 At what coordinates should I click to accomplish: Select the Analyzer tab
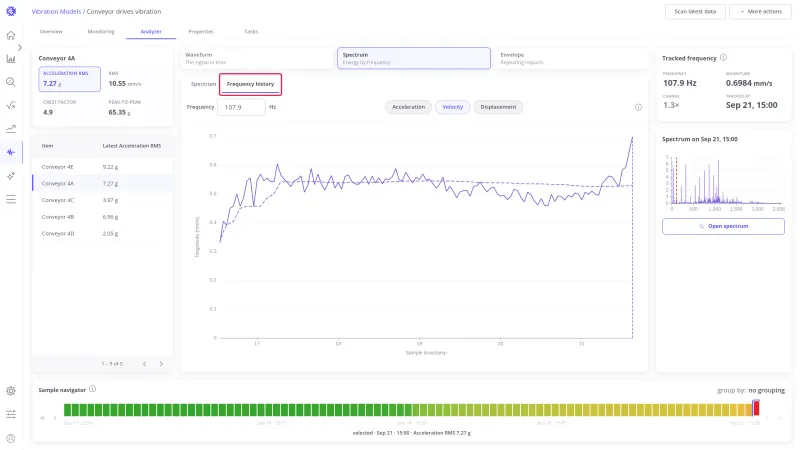click(x=151, y=32)
